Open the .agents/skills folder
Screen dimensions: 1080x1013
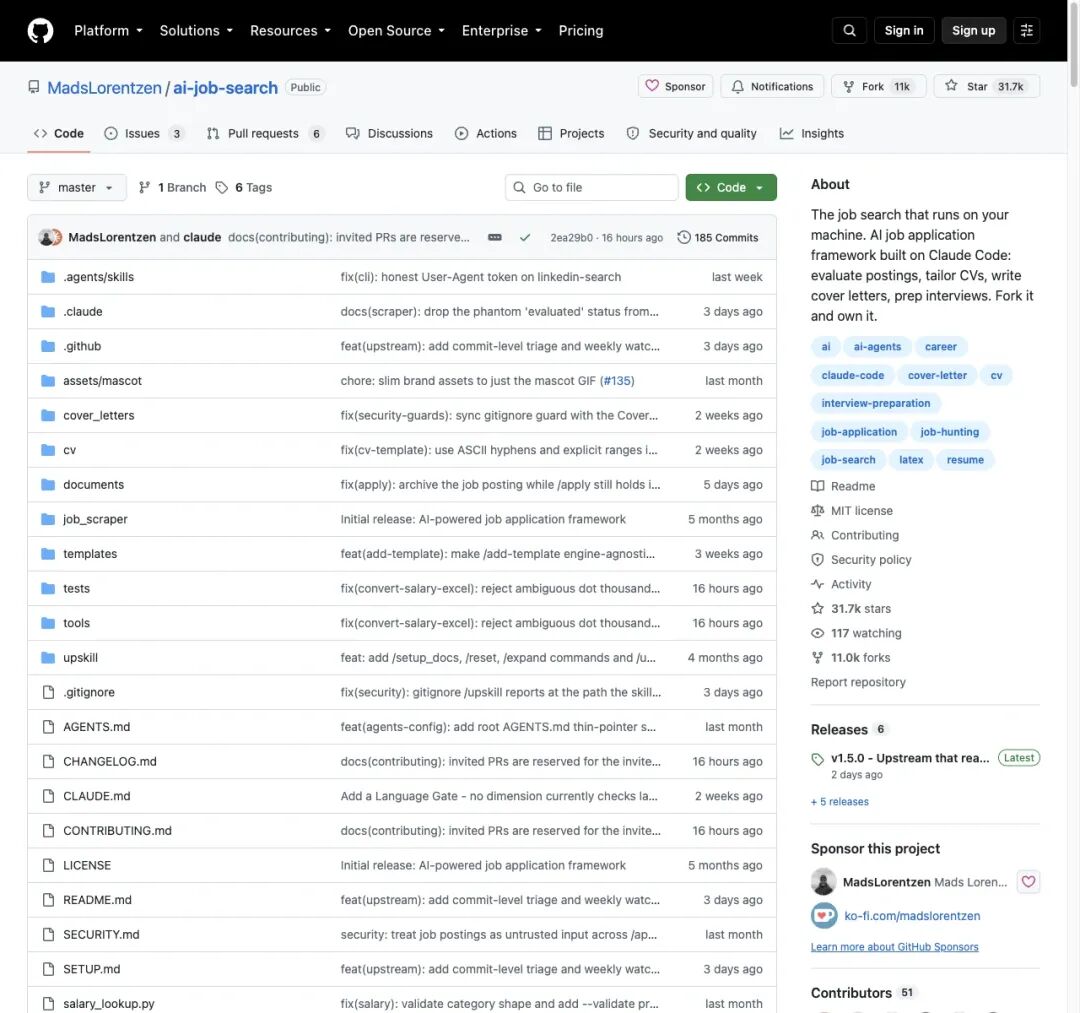coord(98,277)
